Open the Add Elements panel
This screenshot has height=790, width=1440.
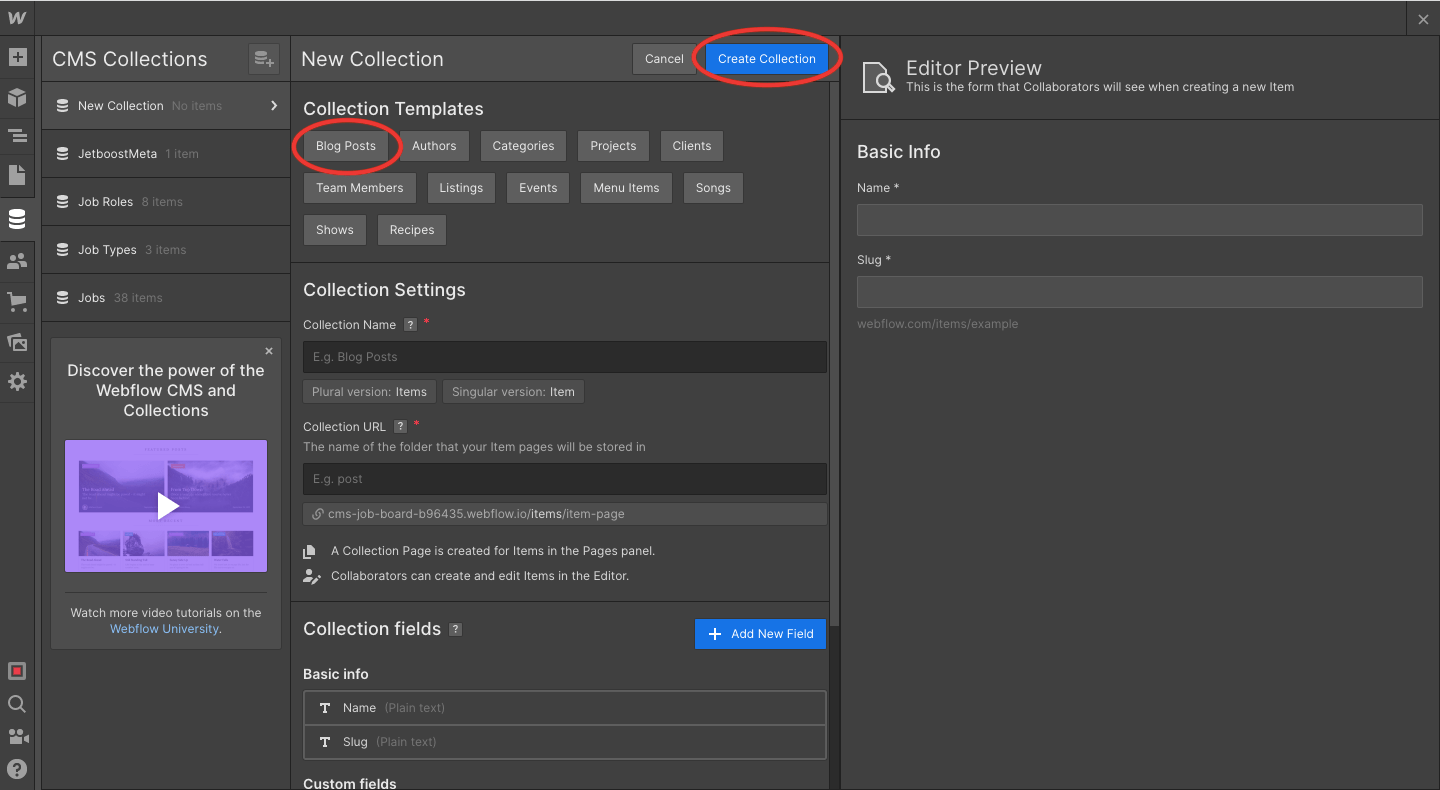point(17,57)
